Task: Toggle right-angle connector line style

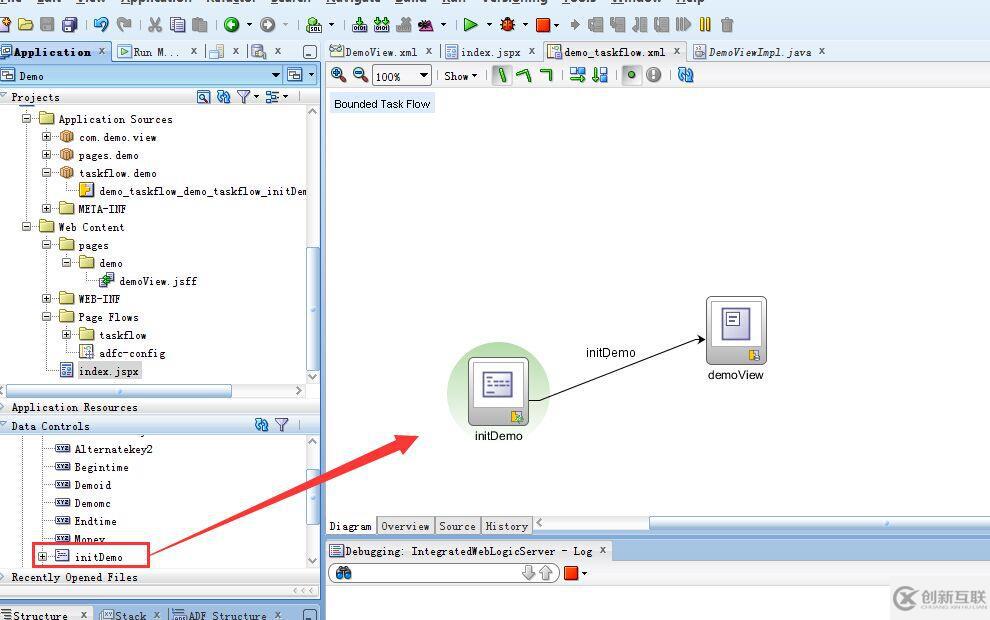Action: [x=546, y=75]
